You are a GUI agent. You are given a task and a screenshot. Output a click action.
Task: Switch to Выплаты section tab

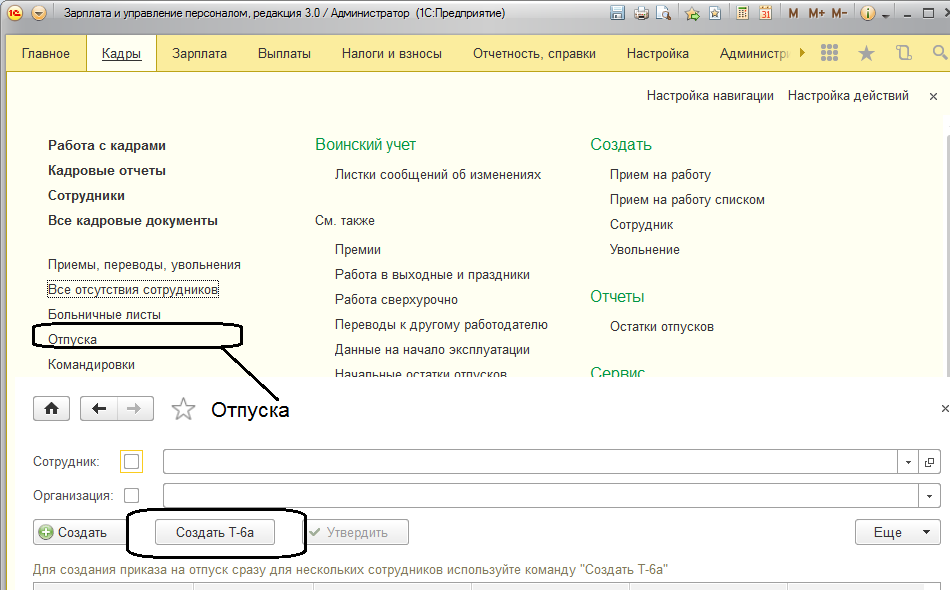(x=284, y=53)
